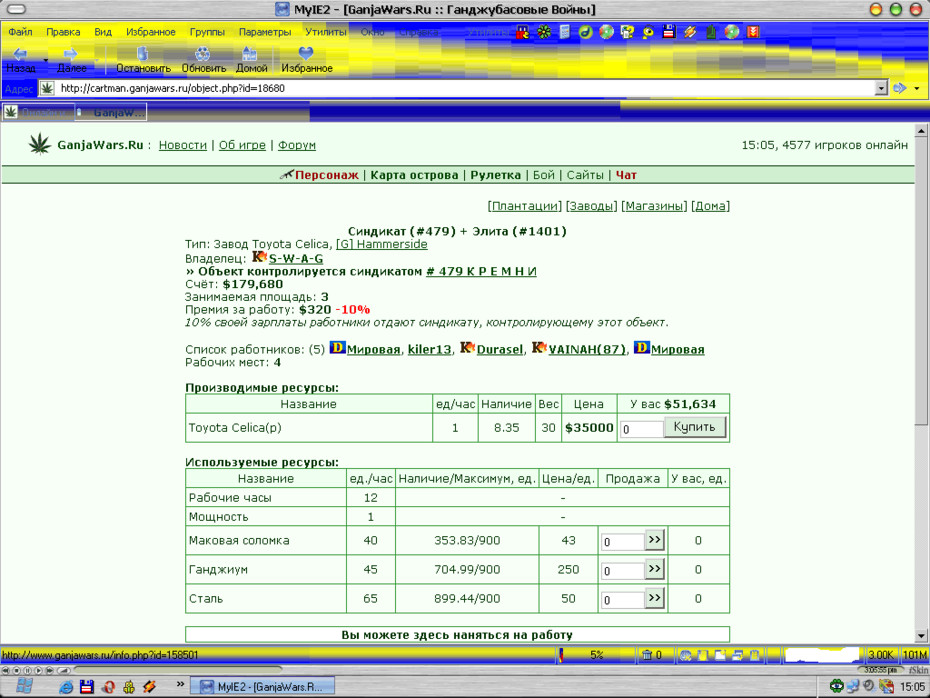Expand the address bar URL dropdown
The image size is (930, 698).
[x=881, y=88]
